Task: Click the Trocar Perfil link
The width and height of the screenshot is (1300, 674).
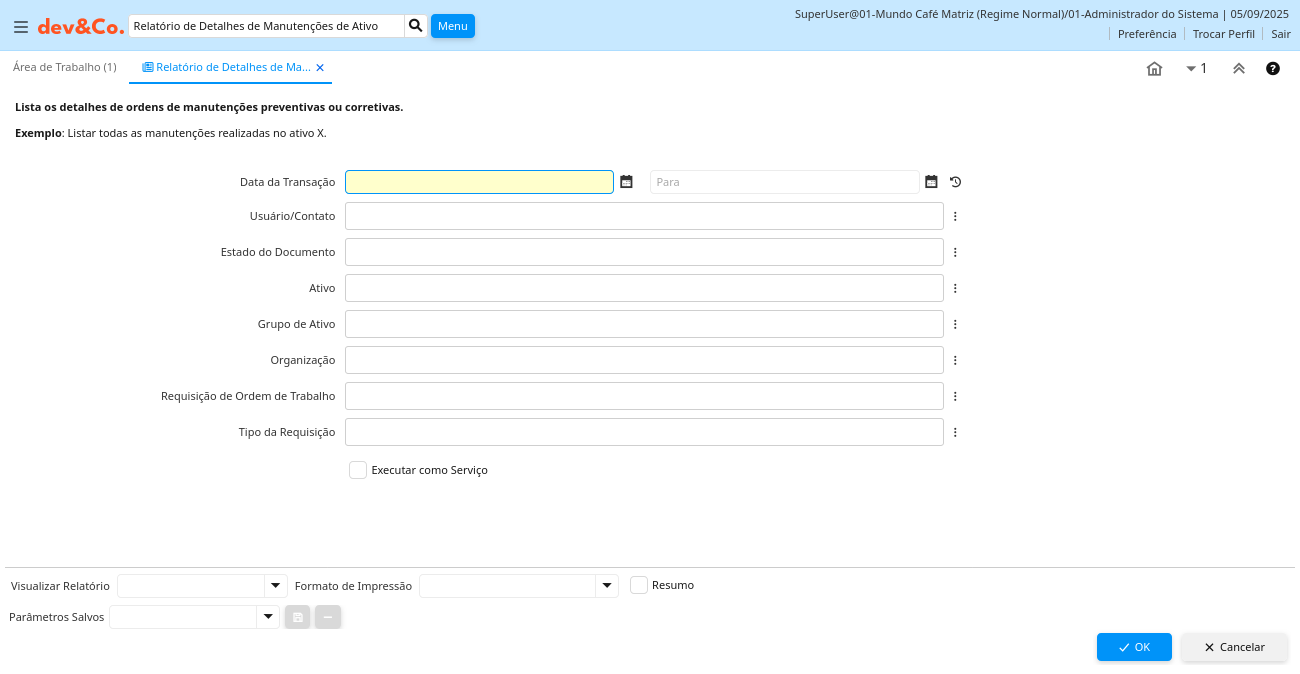Action: pos(1223,34)
